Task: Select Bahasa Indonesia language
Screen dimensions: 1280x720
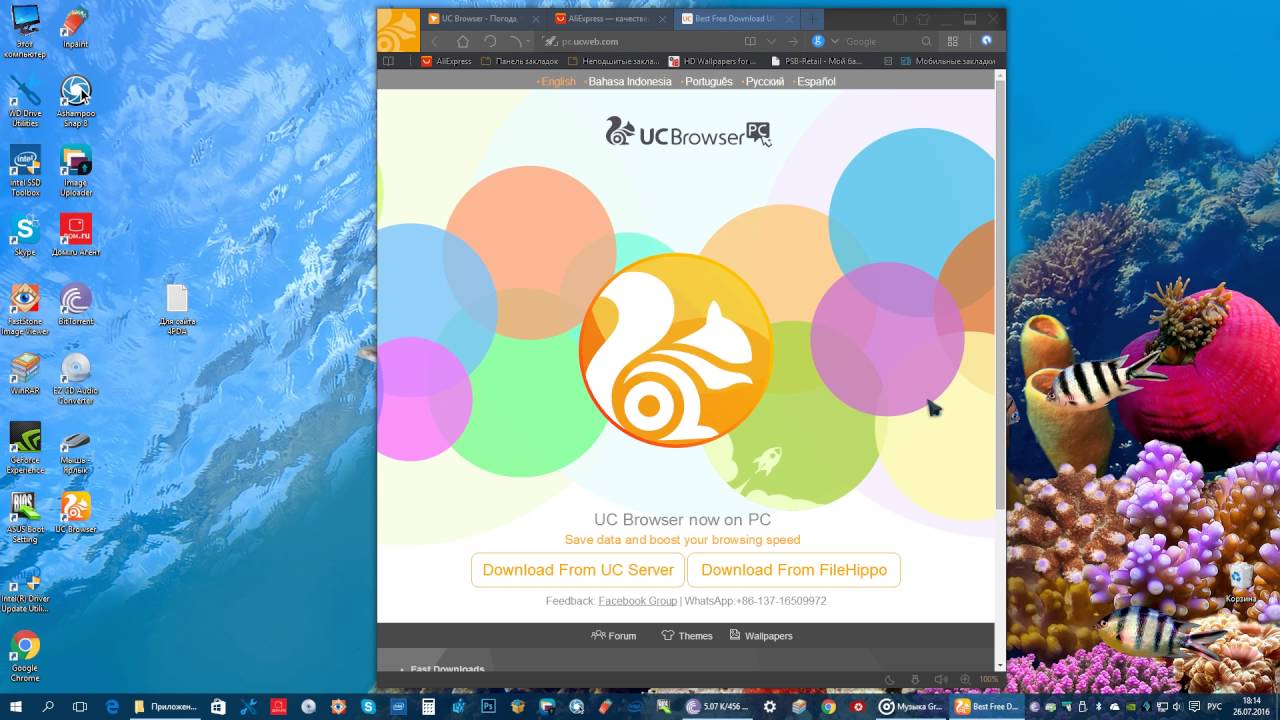Action: (x=630, y=82)
